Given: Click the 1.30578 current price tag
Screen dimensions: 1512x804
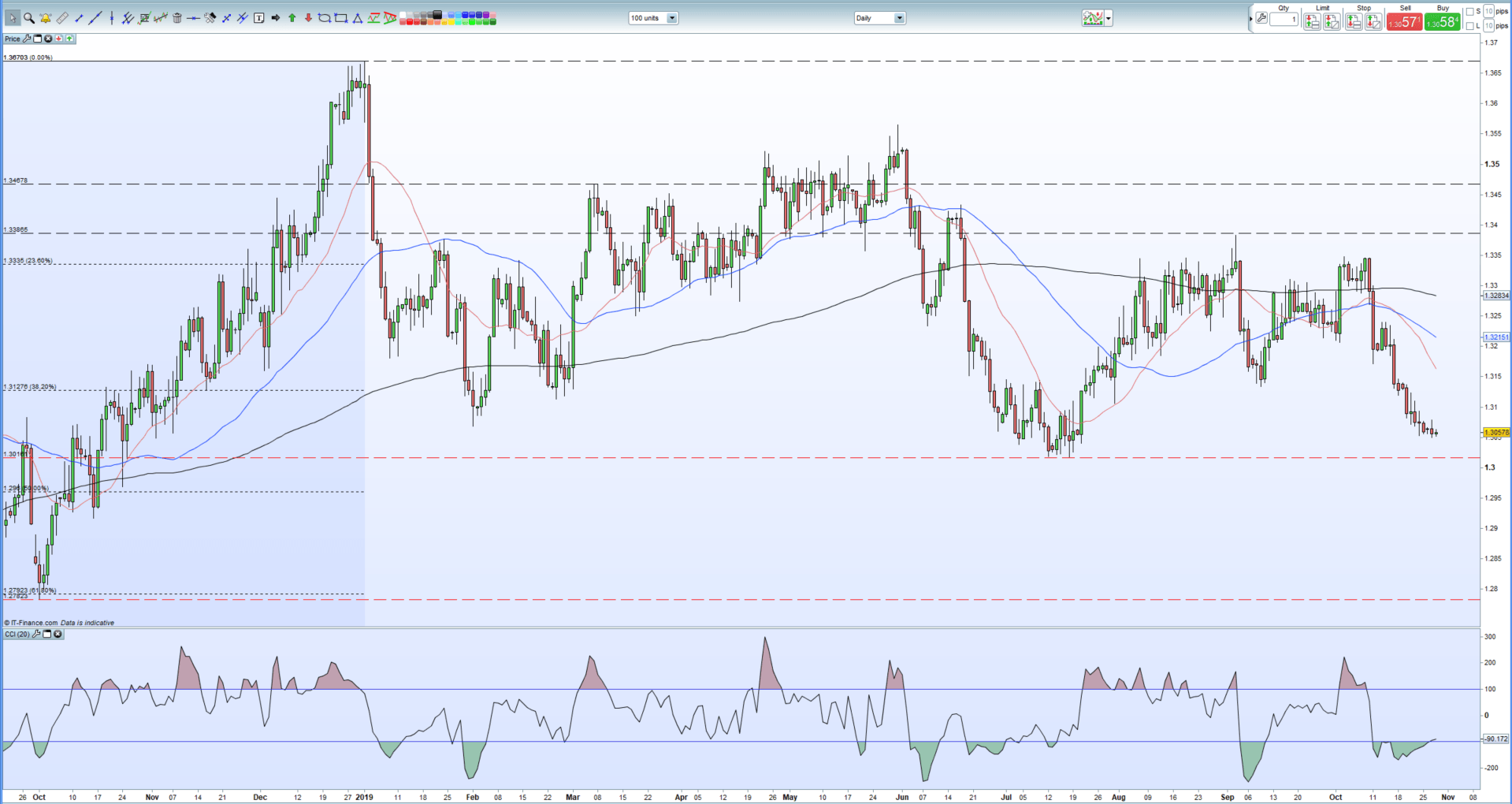Looking at the screenshot, I should tap(1496, 432).
